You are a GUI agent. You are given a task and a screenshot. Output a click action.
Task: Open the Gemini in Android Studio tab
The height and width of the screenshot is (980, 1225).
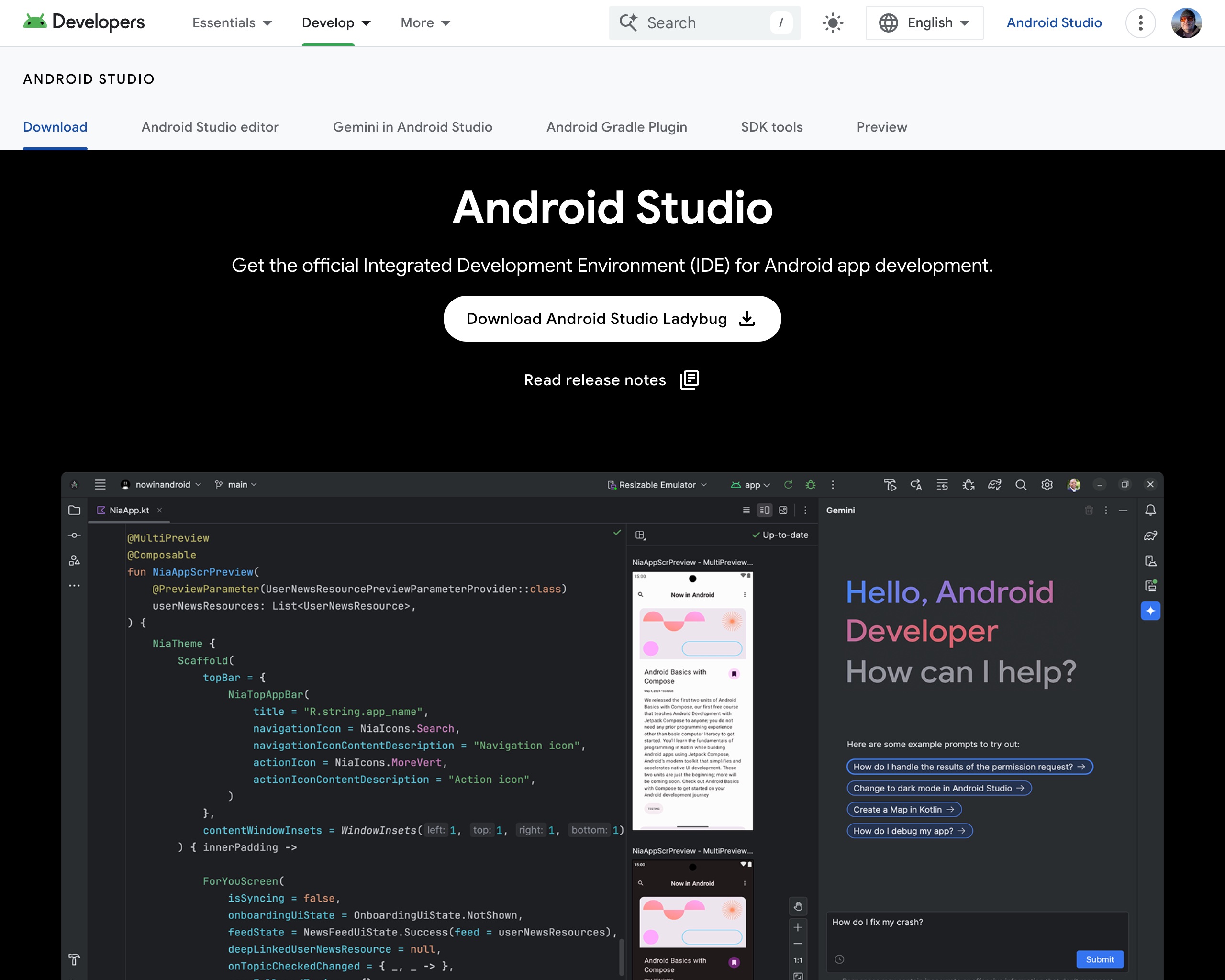tap(412, 127)
